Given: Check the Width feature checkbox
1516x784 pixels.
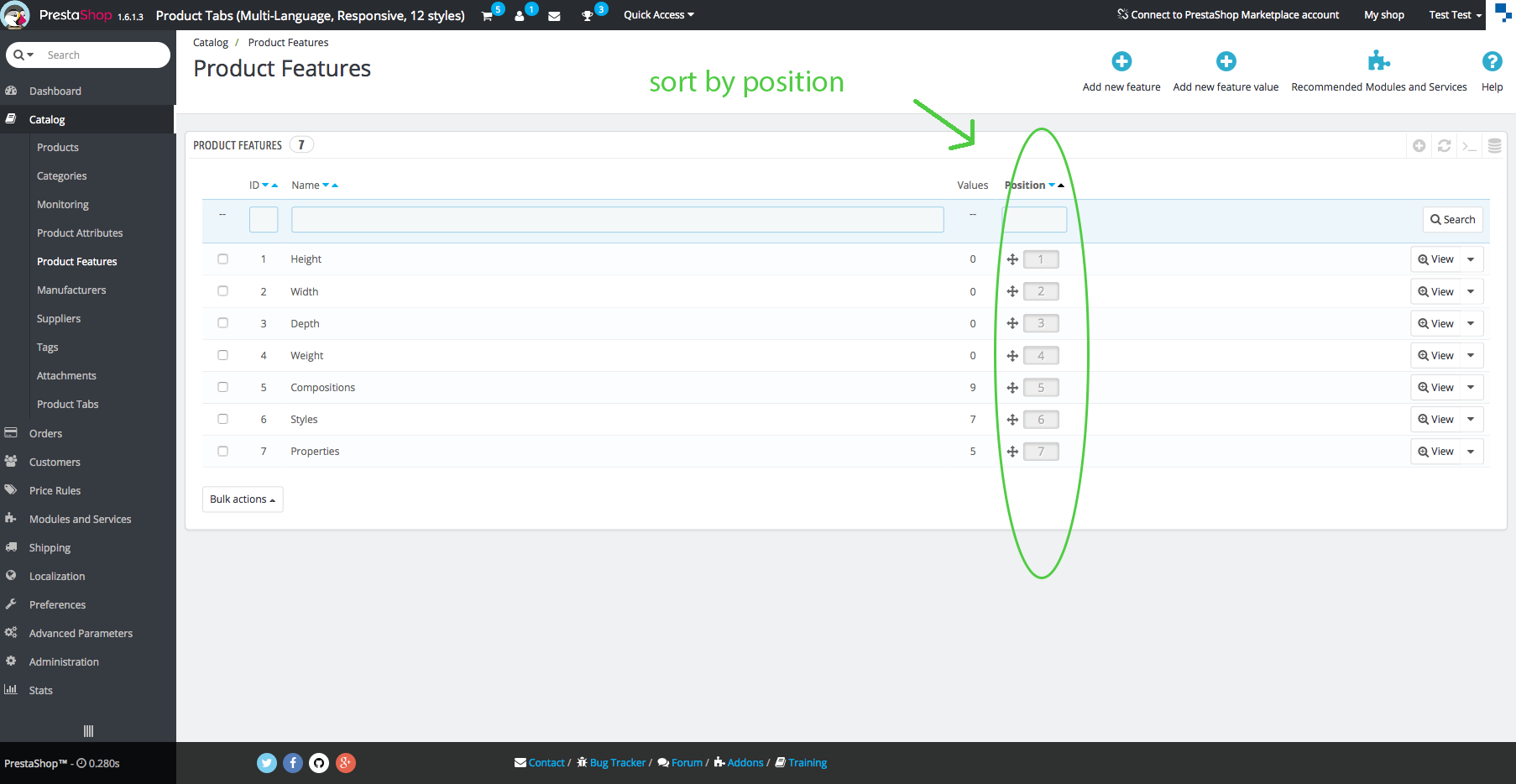Looking at the screenshot, I should tap(222, 290).
